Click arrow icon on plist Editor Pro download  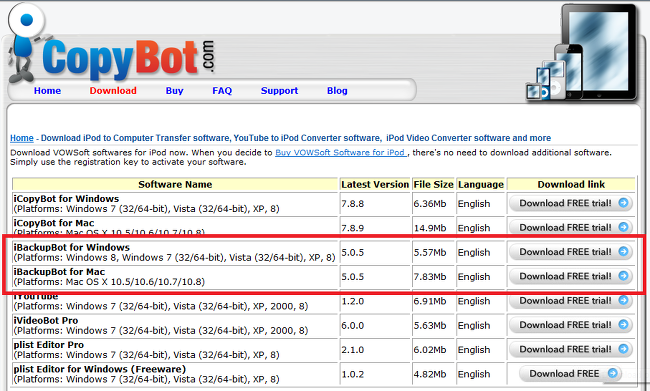pos(623,349)
